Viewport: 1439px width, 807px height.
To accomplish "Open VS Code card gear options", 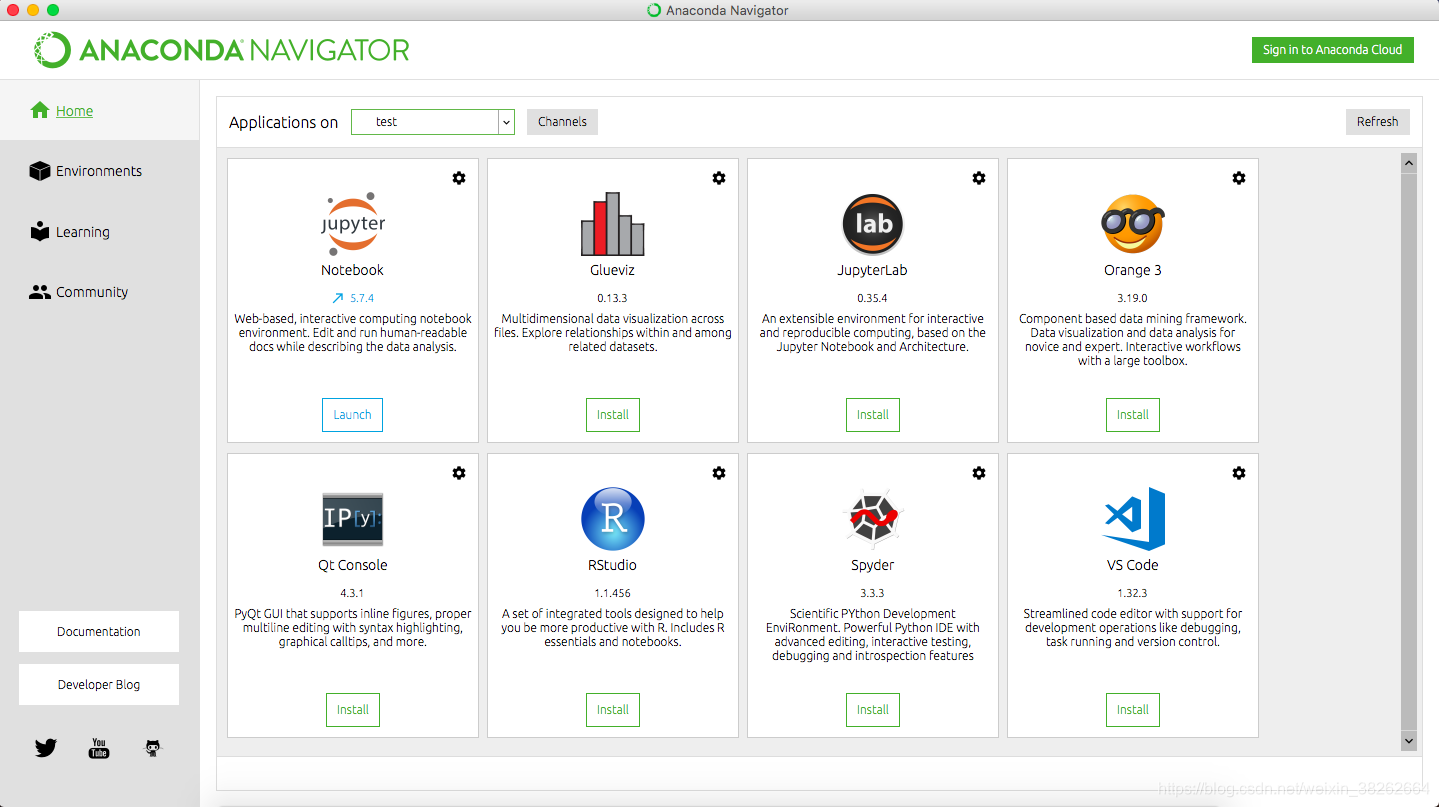I will tap(1239, 473).
